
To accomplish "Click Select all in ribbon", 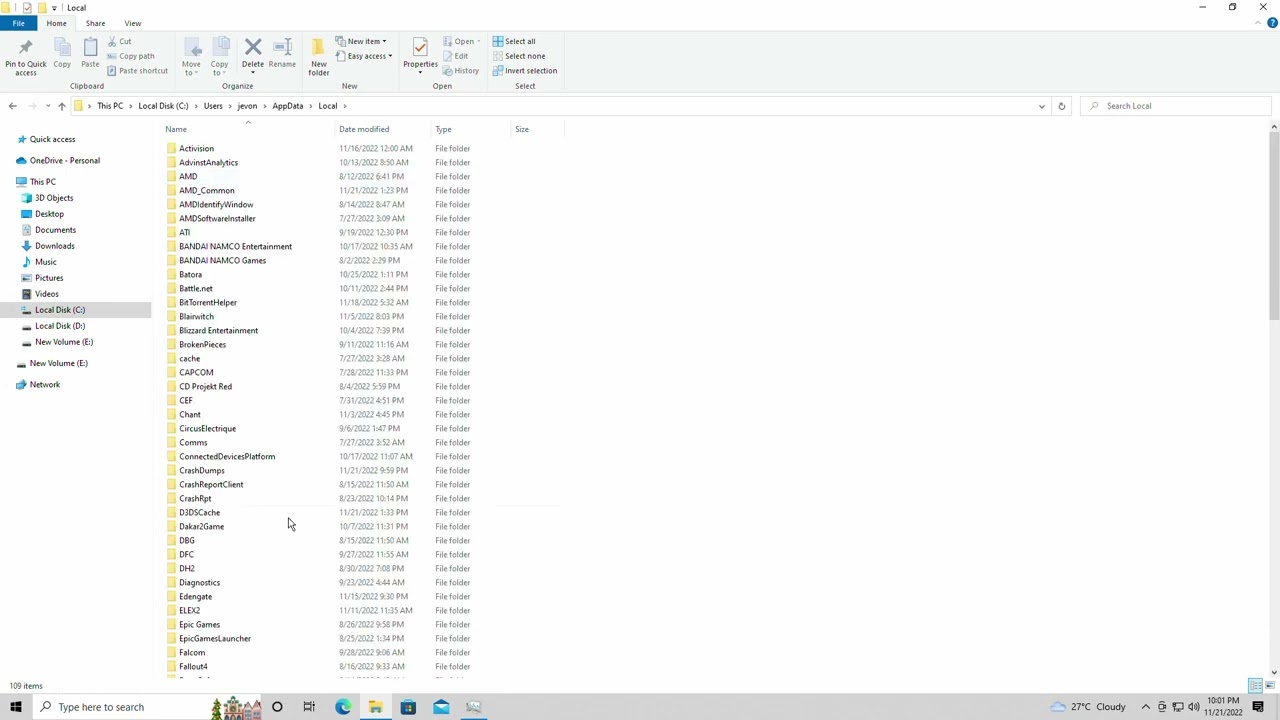I will (514, 41).
